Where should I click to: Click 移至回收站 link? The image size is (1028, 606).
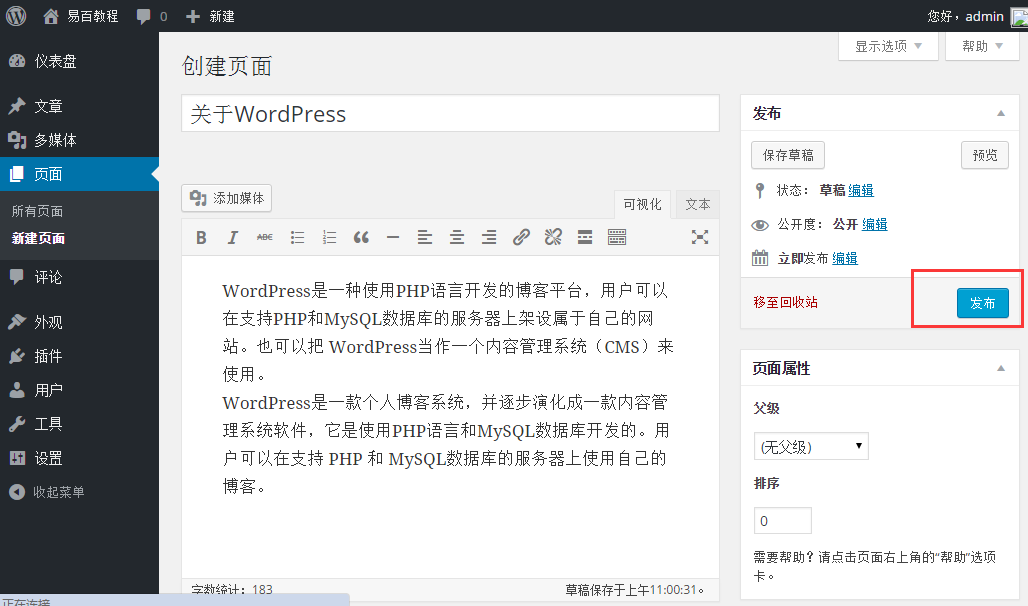pyautogui.click(x=785, y=302)
